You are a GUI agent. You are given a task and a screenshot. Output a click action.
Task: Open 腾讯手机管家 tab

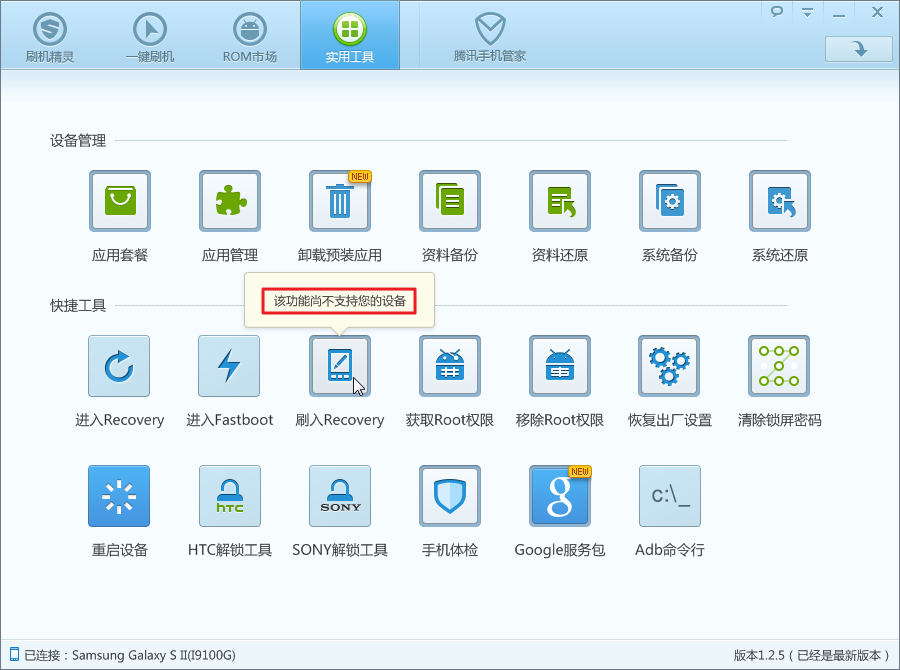(490, 36)
